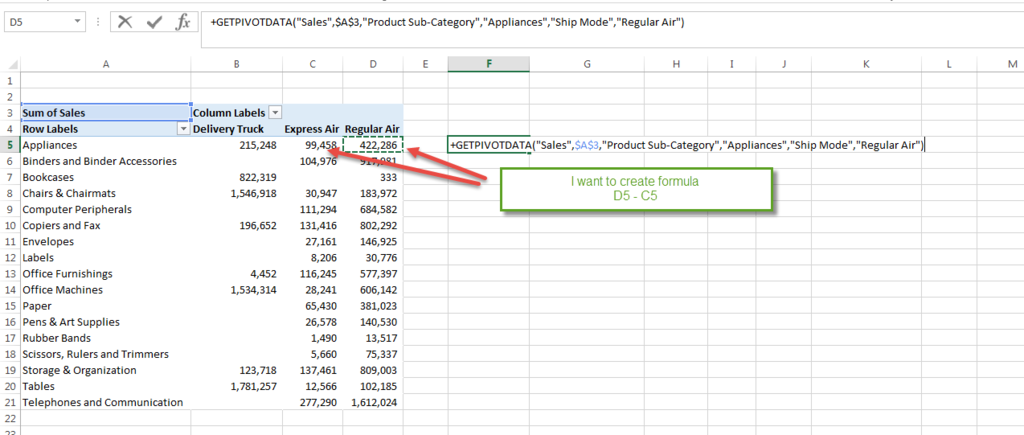Select column B header
This screenshot has height=435, width=1024.
236,63
